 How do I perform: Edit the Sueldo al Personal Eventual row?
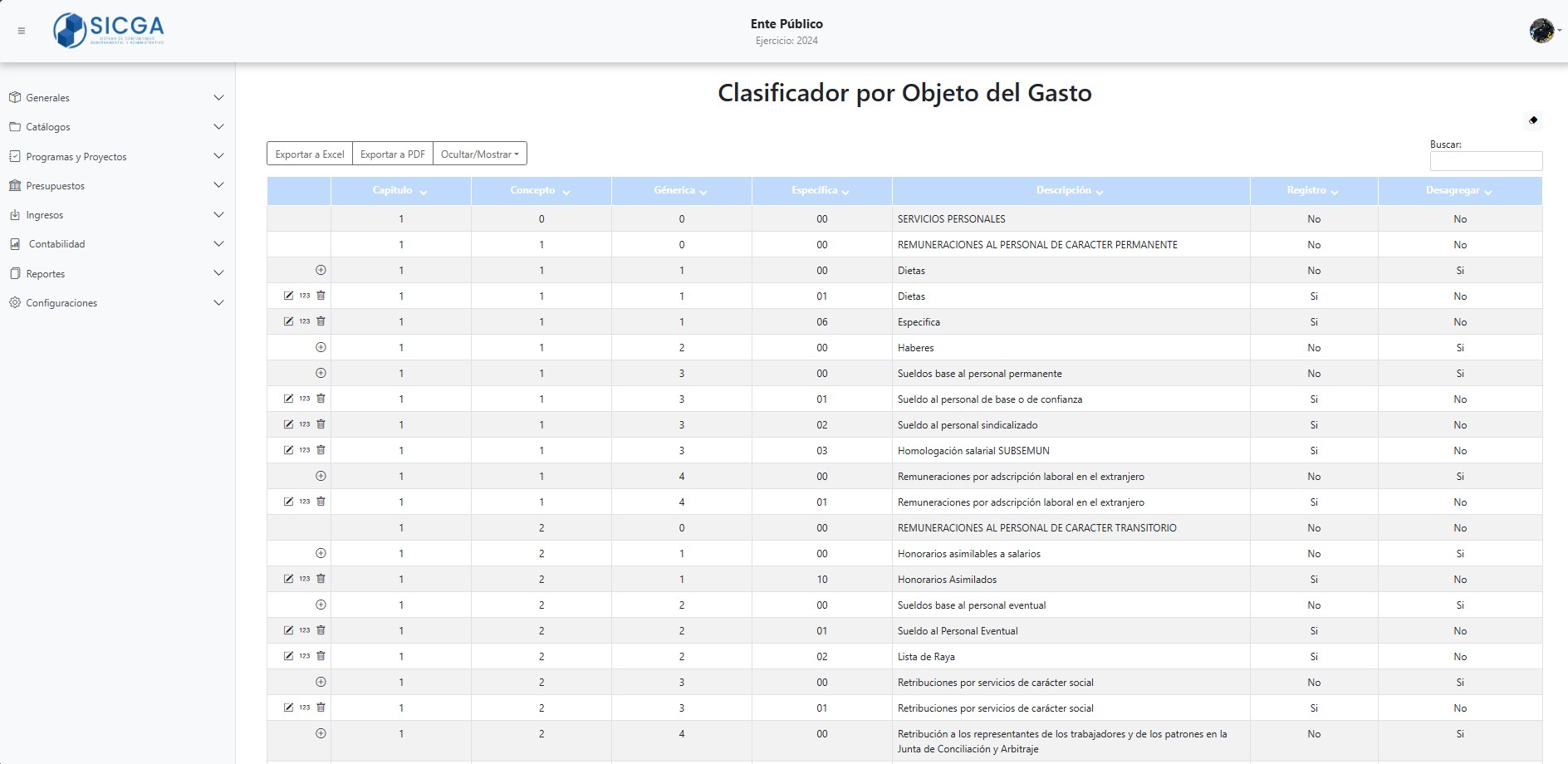288,630
